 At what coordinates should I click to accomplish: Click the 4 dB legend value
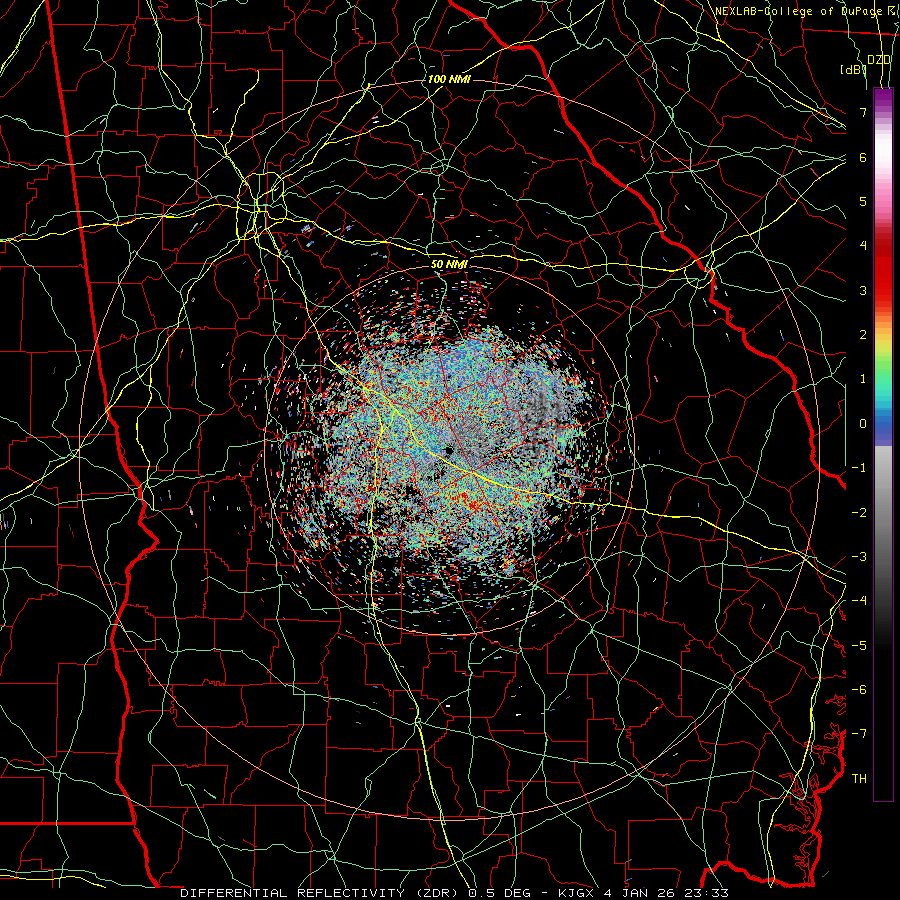coord(863,246)
